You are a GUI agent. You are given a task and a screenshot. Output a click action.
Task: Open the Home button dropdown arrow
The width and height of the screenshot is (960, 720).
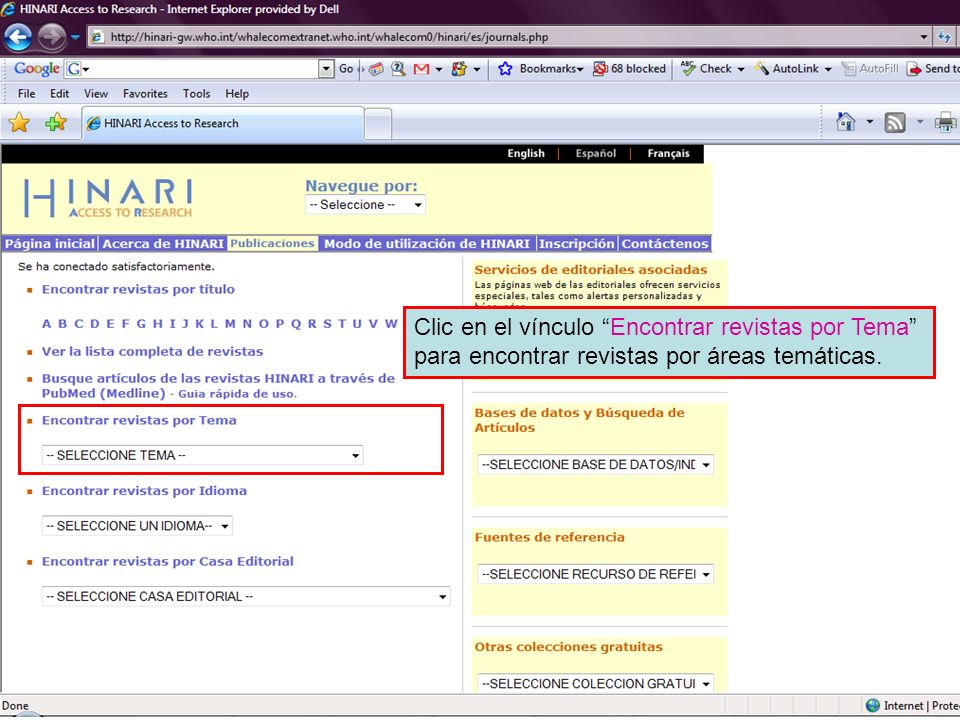tap(869, 122)
